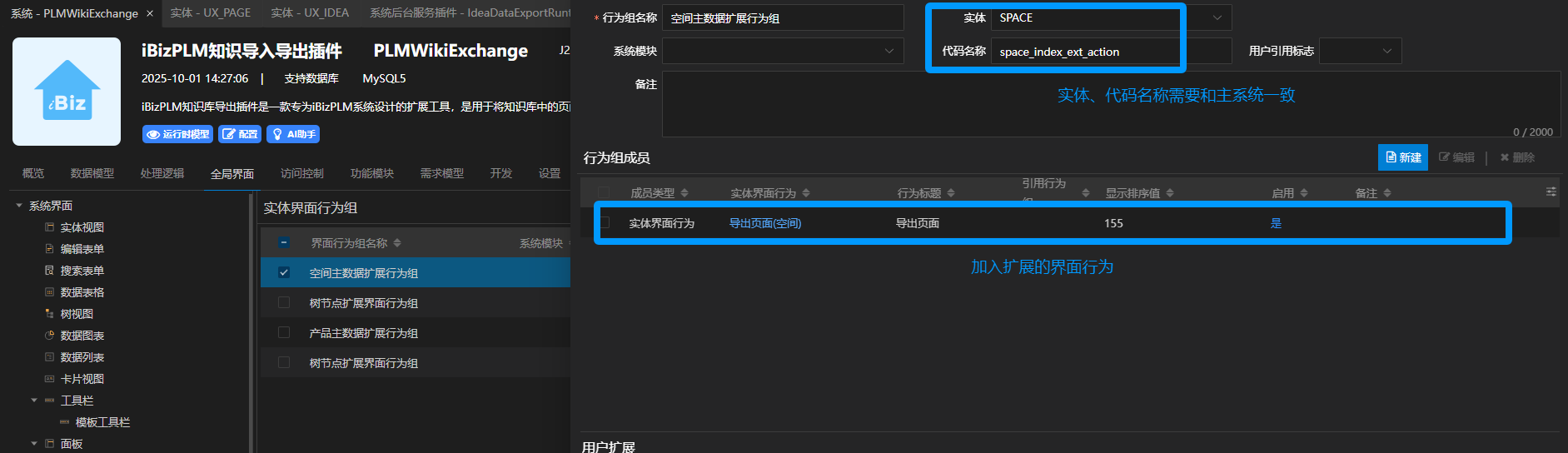Switch to 系统后台服务插件 IdeaDataExport tab

click(x=470, y=13)
